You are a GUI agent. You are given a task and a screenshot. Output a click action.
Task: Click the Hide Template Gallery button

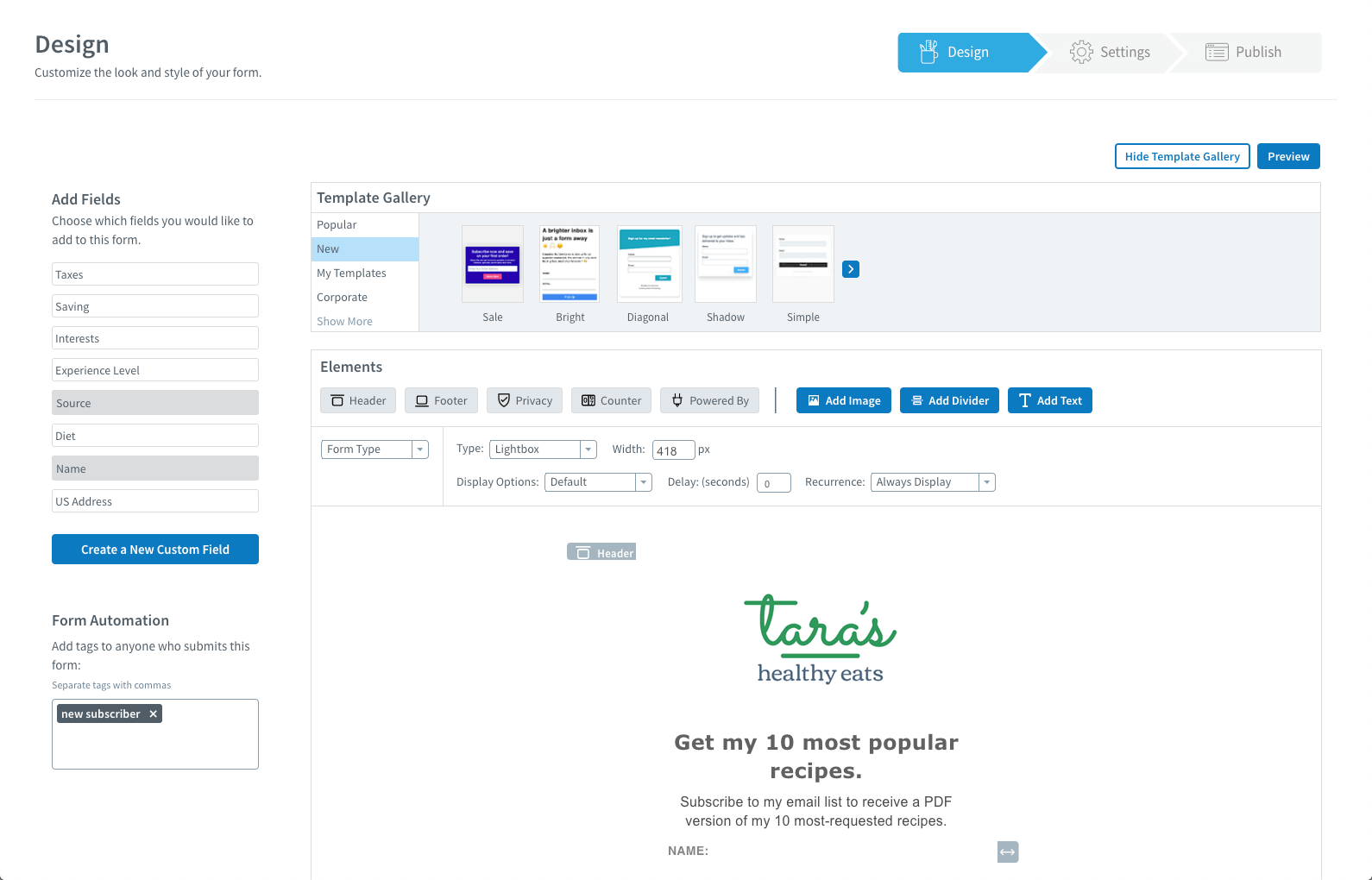[1182, 156]
